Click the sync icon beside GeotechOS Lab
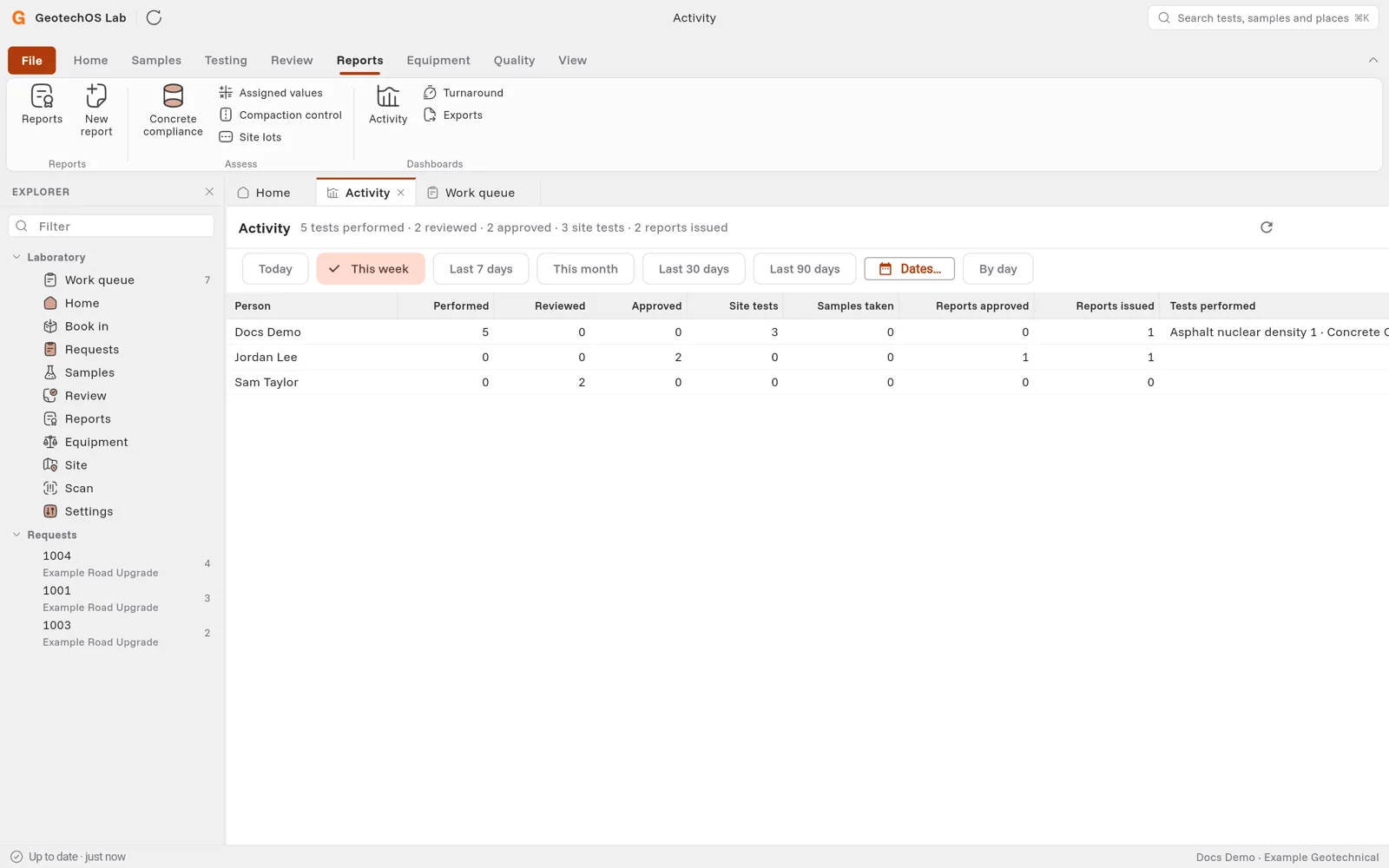The image size is (1389, 868). (154, 17)
